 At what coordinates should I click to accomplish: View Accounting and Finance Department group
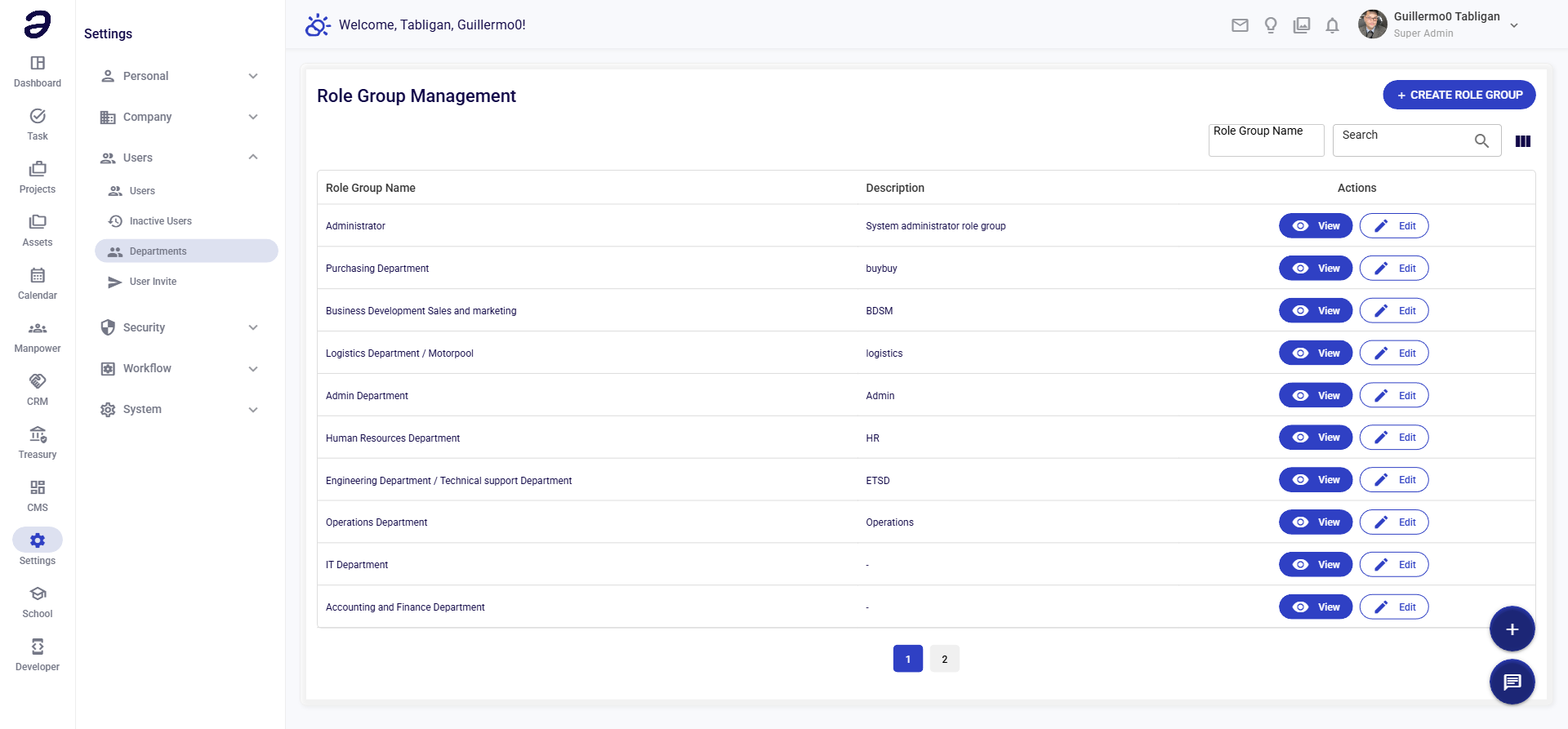click(x=1316, y=607)
